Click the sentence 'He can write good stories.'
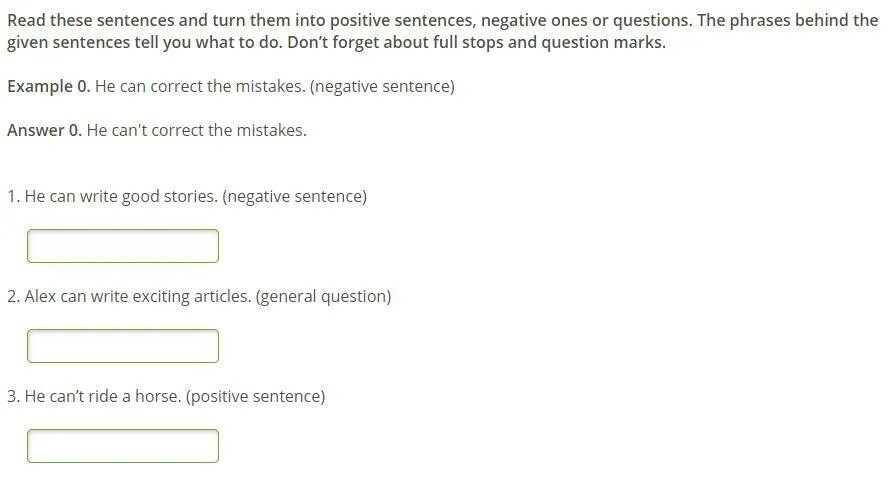This screenshot has height=487, width=888. click(x=121, y=196)
